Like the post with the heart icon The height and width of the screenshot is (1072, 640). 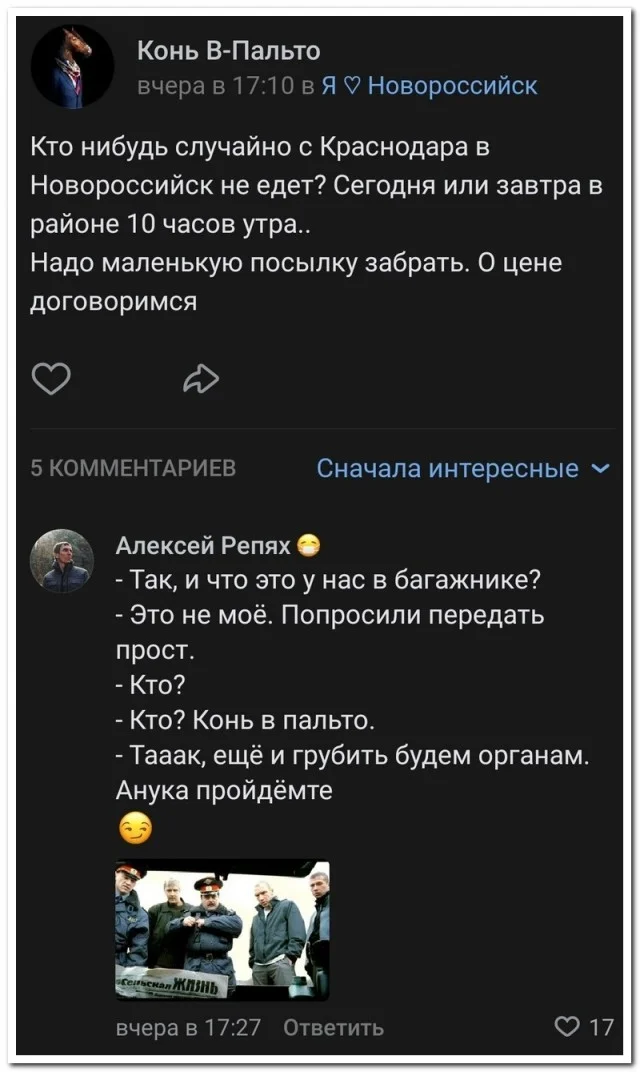[52, 379]
